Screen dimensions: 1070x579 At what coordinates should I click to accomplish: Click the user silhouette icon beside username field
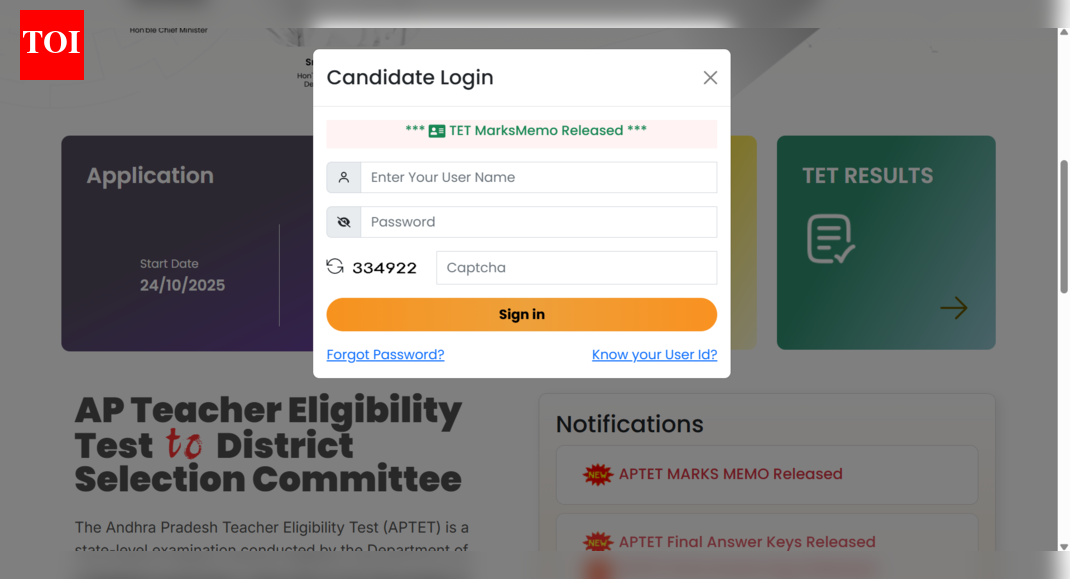343,176
